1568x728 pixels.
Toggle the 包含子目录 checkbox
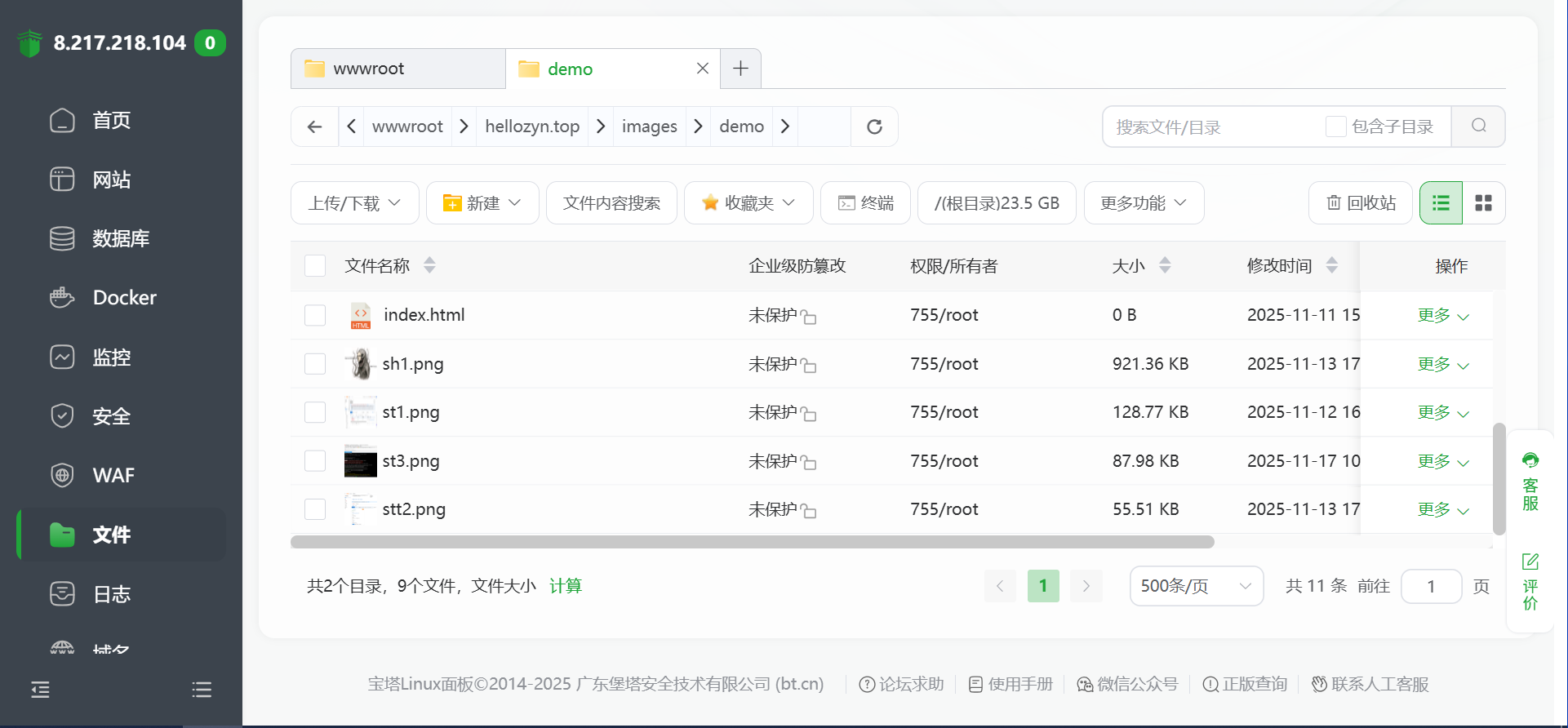1335,127
